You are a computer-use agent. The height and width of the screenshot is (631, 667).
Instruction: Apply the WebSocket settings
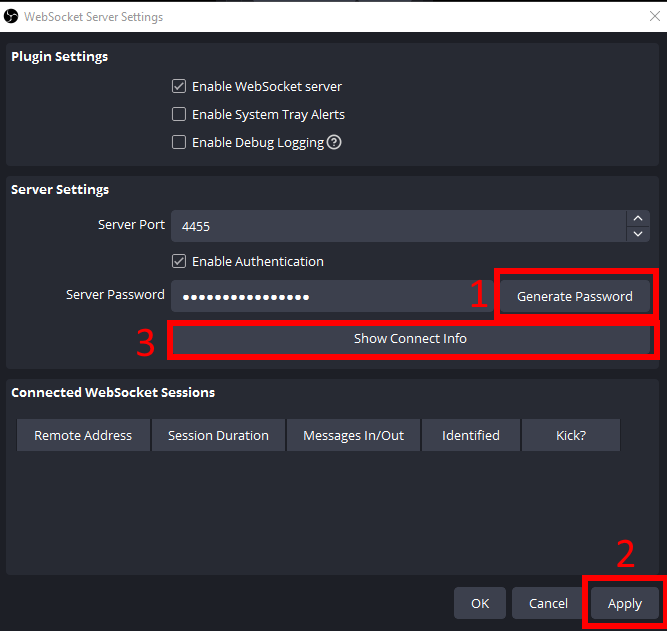point(624,603)
